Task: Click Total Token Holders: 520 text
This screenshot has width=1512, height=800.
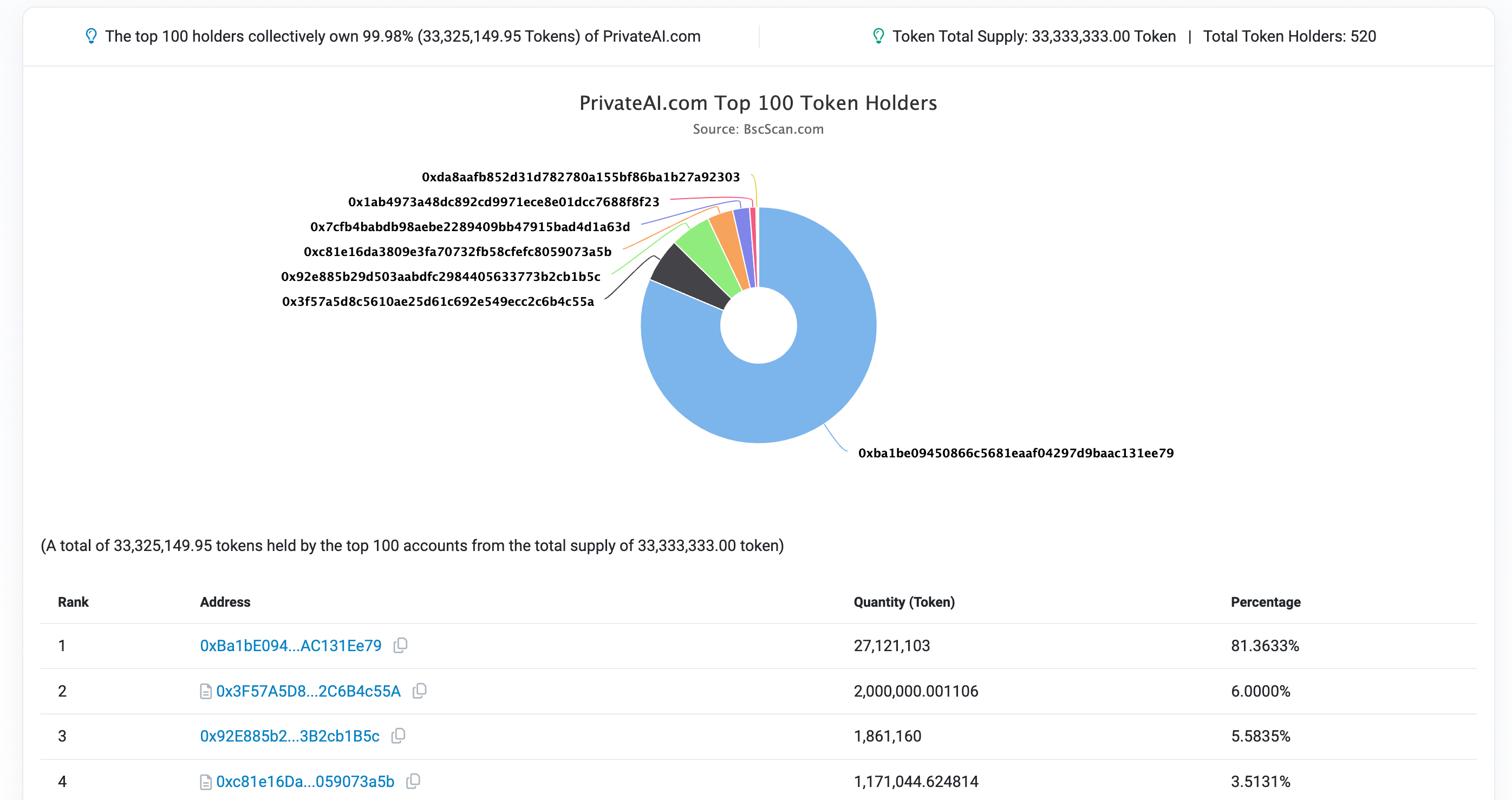Action: tap(1289, 36)
